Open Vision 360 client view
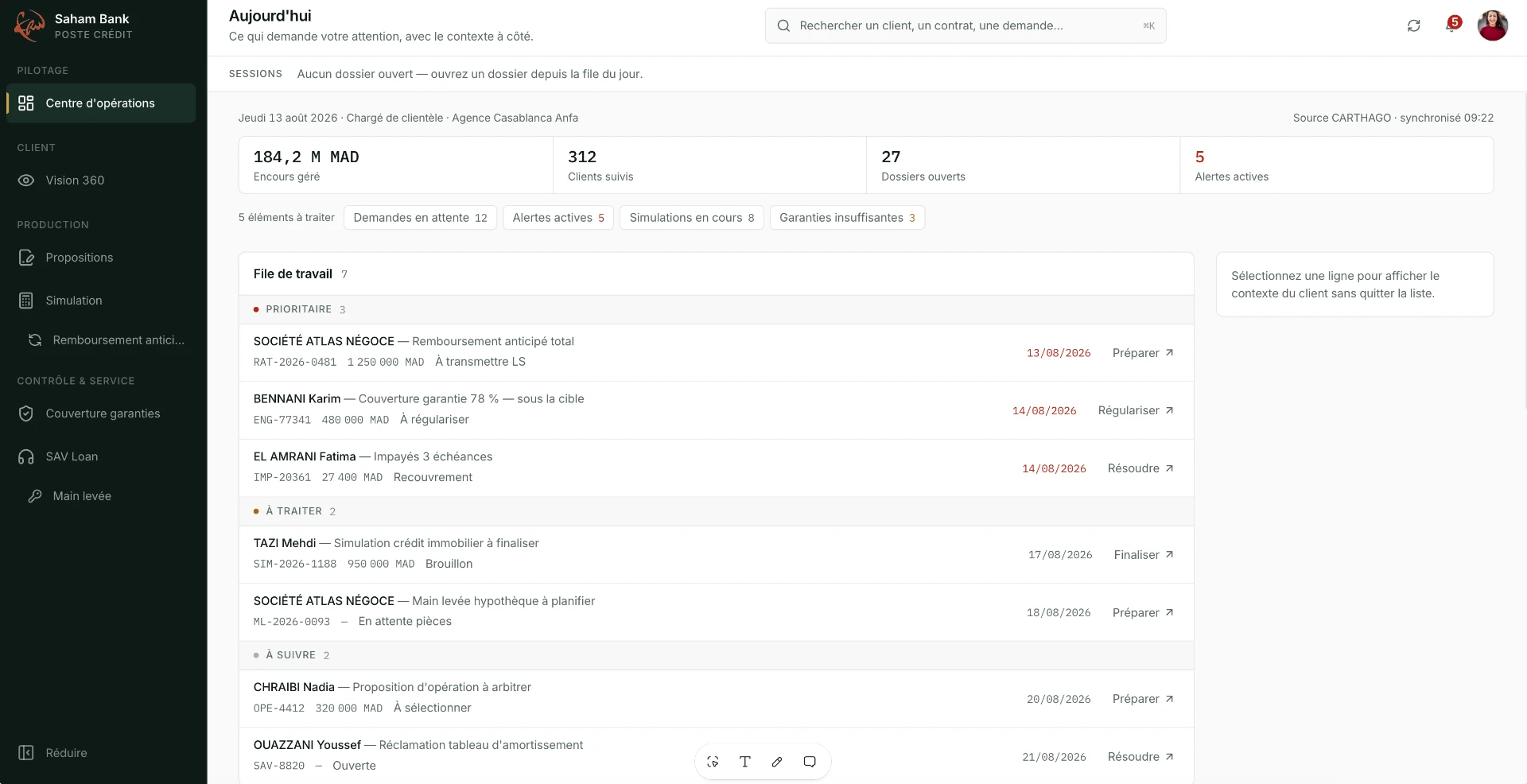1527x784 pixels. [x=100, y=180]
